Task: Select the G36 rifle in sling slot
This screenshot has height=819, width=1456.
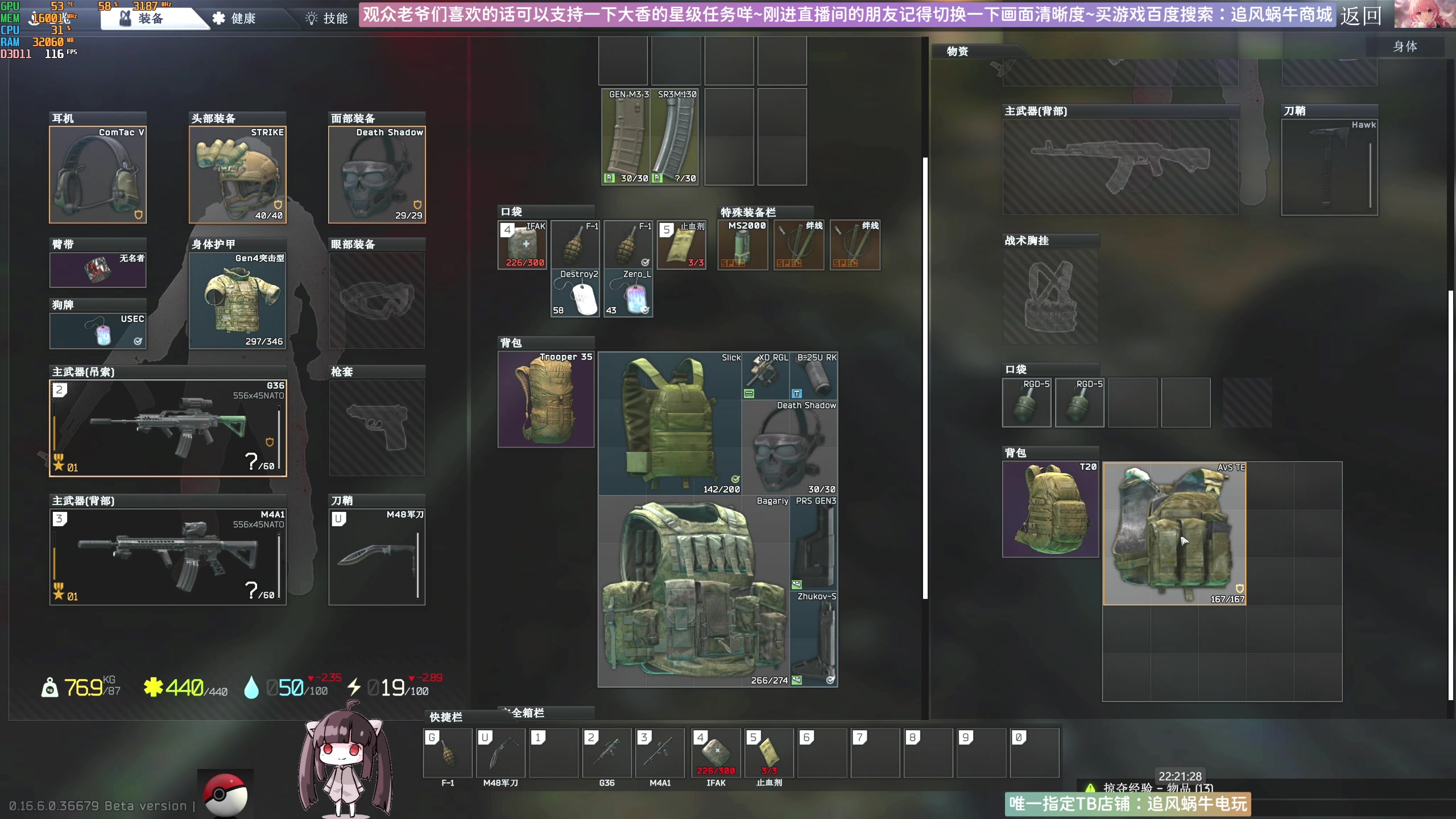Action: (x=168, y=428)
